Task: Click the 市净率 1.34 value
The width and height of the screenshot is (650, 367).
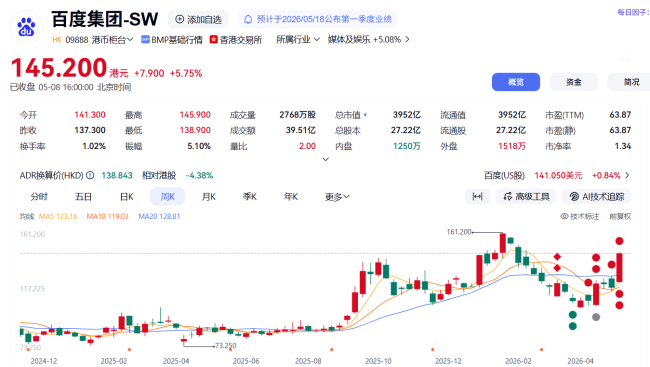Action: 623,146
